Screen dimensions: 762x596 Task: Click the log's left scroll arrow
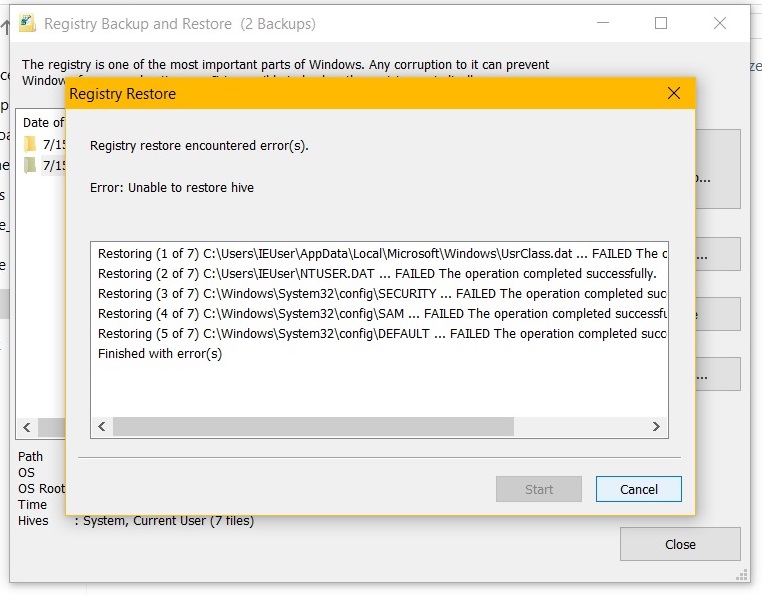click(101, 427)
